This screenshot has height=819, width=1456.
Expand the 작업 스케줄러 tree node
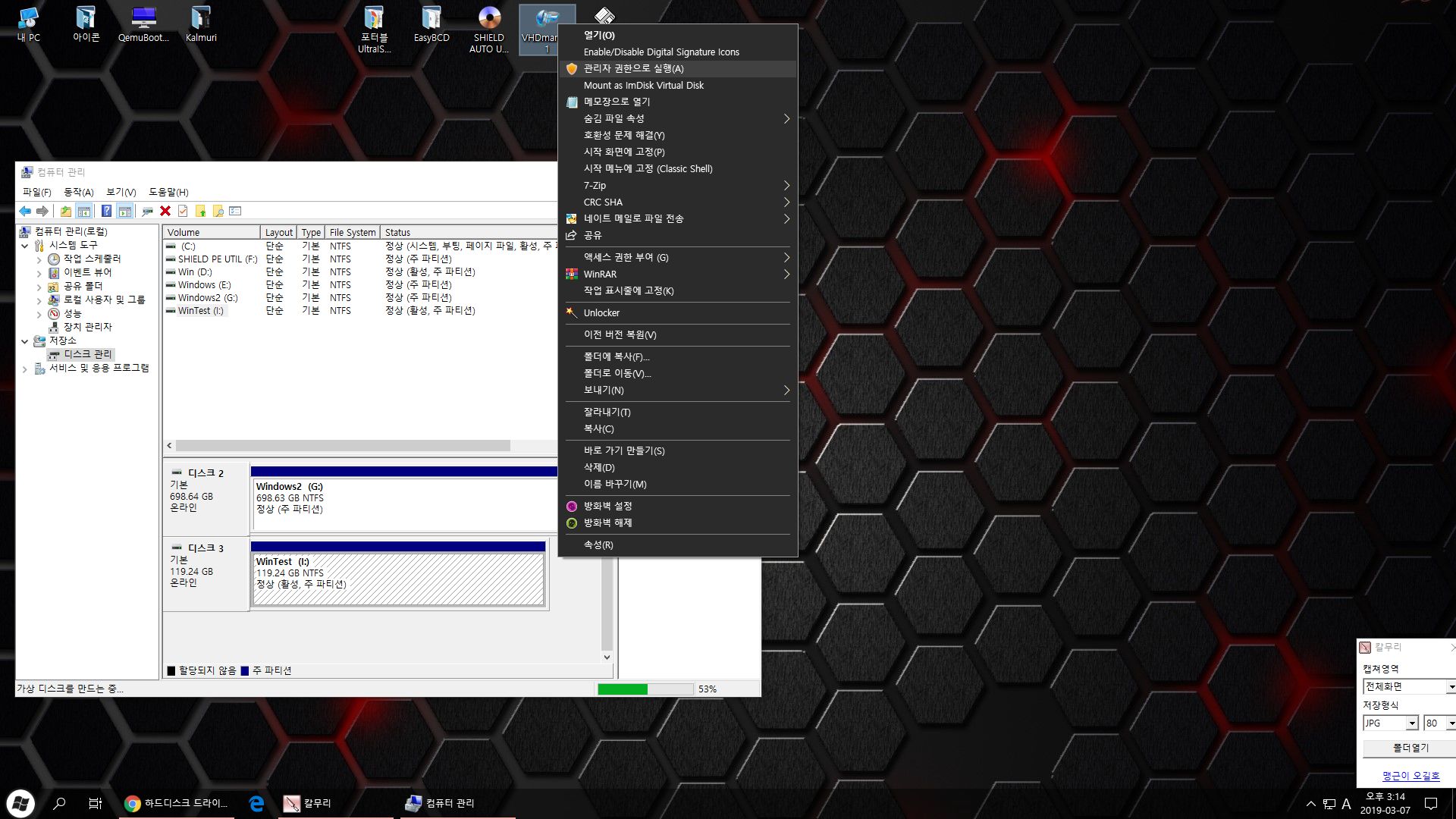[x=39, y=259]
